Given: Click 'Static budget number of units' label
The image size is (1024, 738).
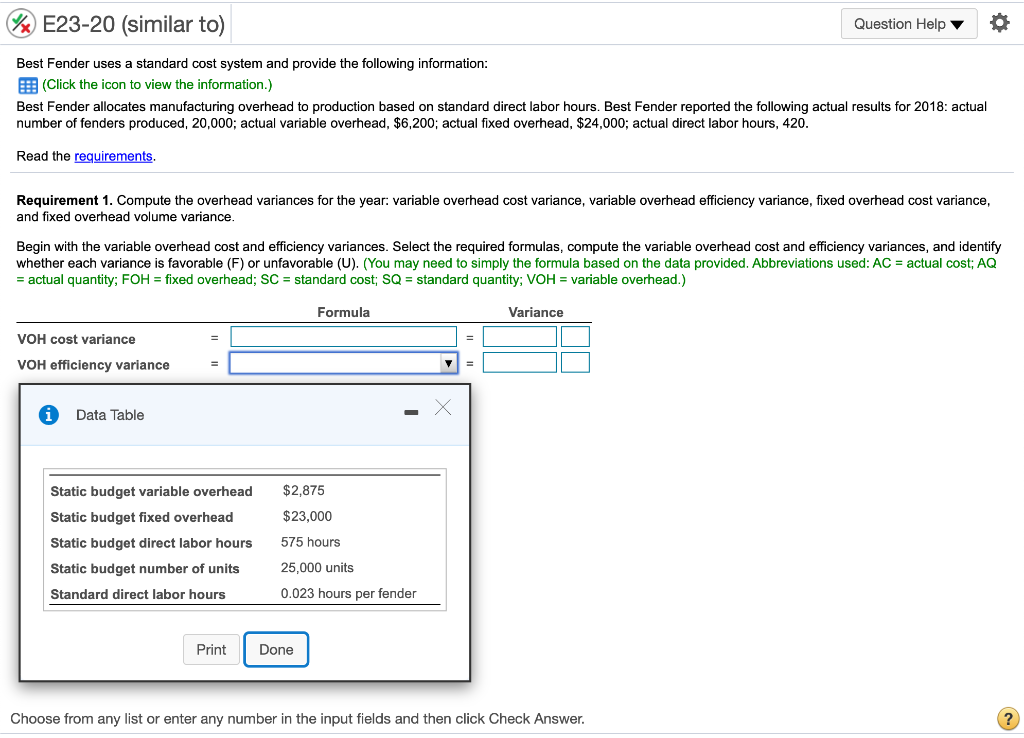Looking at the screenshot, I should tap(145, 569).
